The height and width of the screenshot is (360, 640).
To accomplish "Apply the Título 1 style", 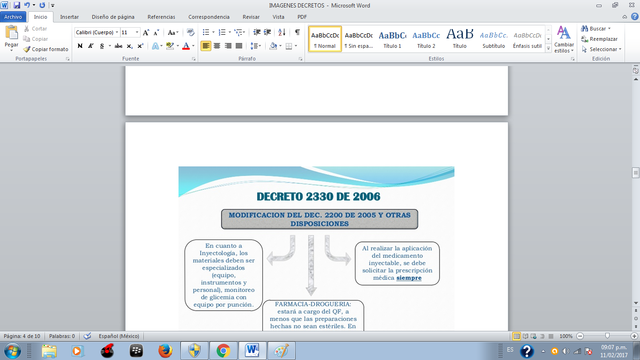I will tap(392, 39).
